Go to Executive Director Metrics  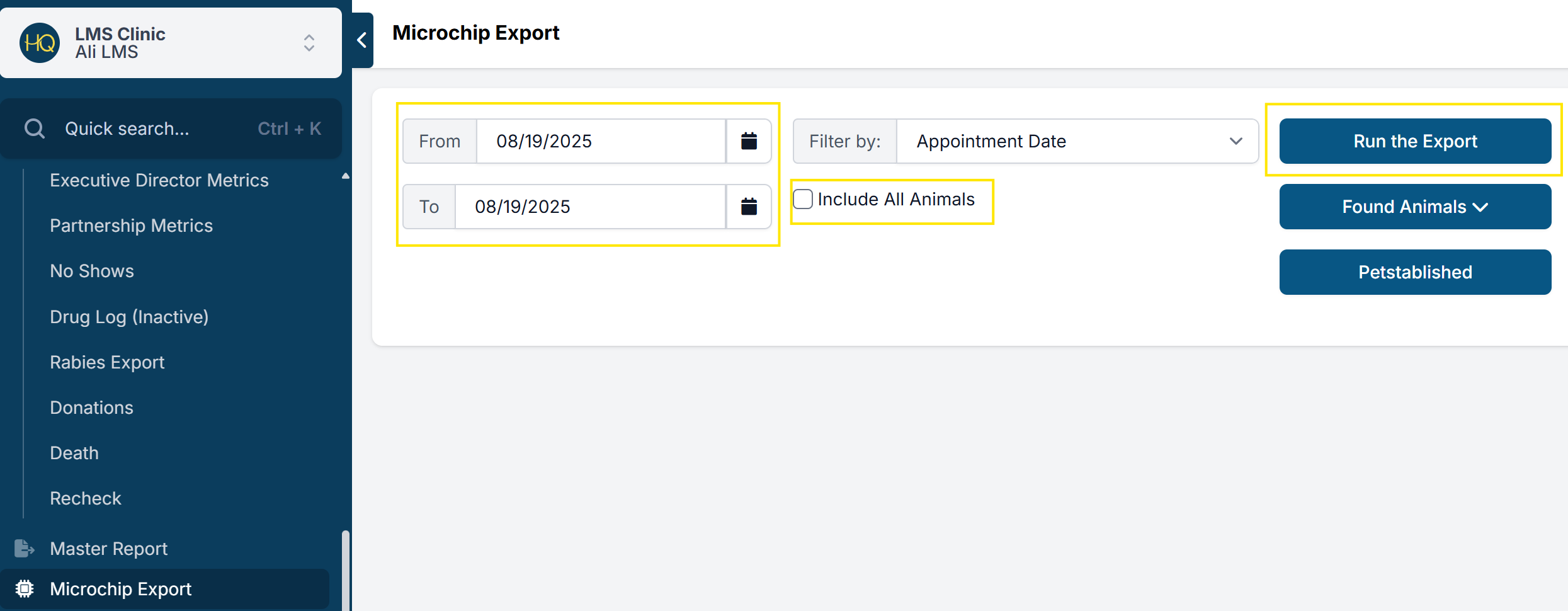point(159,180)
